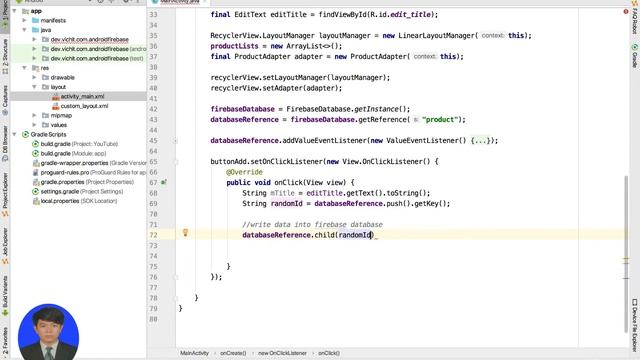Screen dimensions: 640x360
Task: Collapse the layout folder
Action: pyautogui.click(x=34, y=87)
